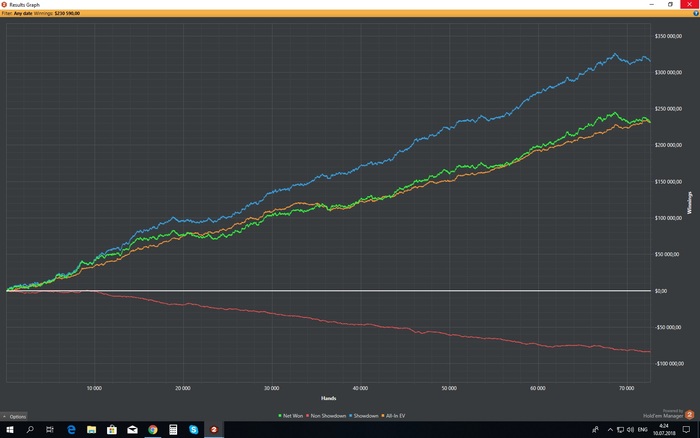Click the $200 000,00 axis value
The height and width of the screenshot is (438, 700).
coord(668,145)
